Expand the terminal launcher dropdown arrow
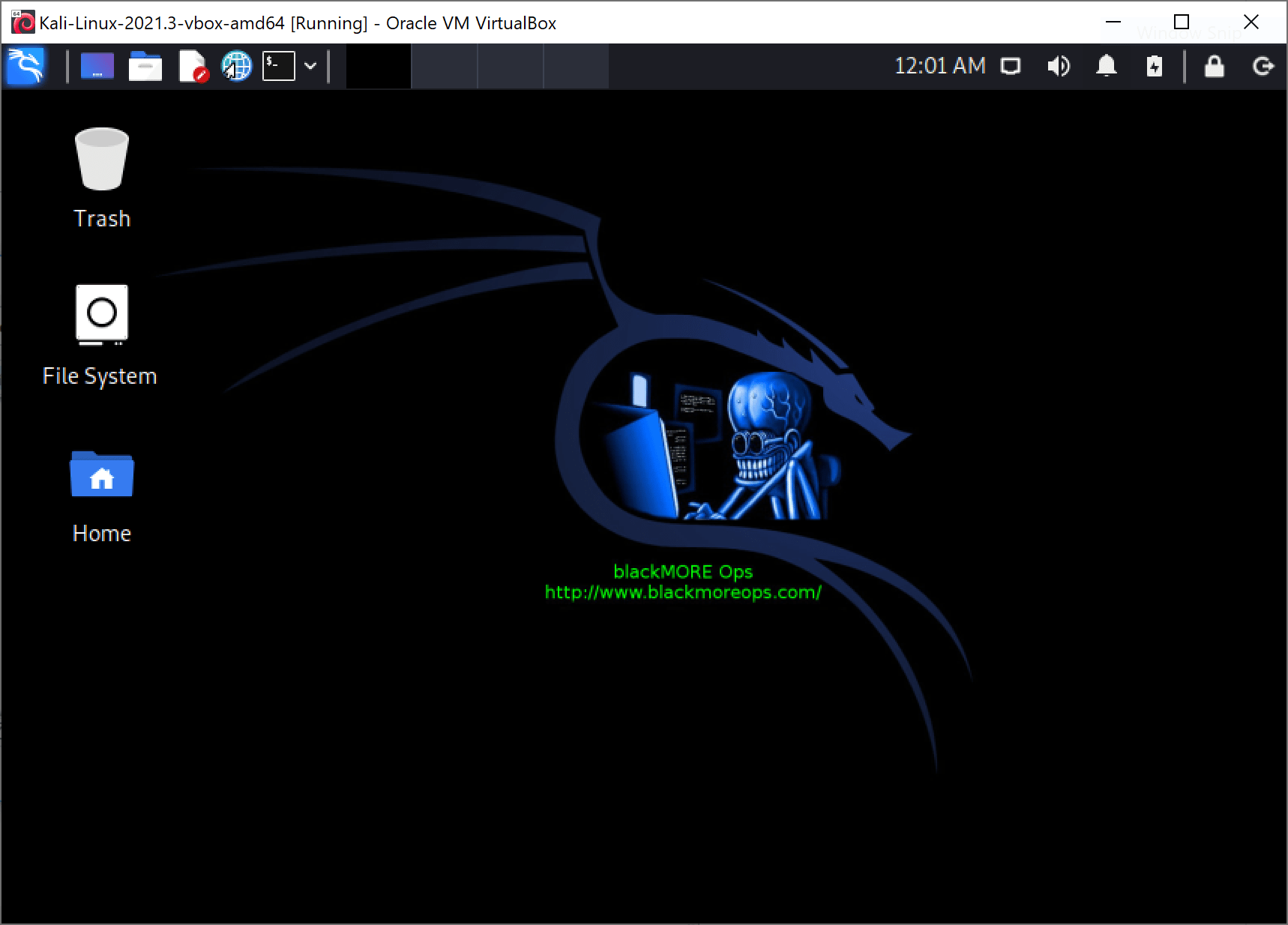 310,66
